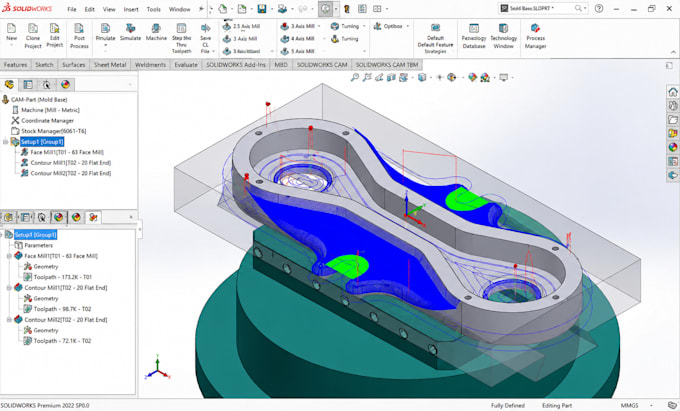The width and height of the screenshot is (680, 411).
Task: Click the Clone Project icon
Action: pos(33,29)
